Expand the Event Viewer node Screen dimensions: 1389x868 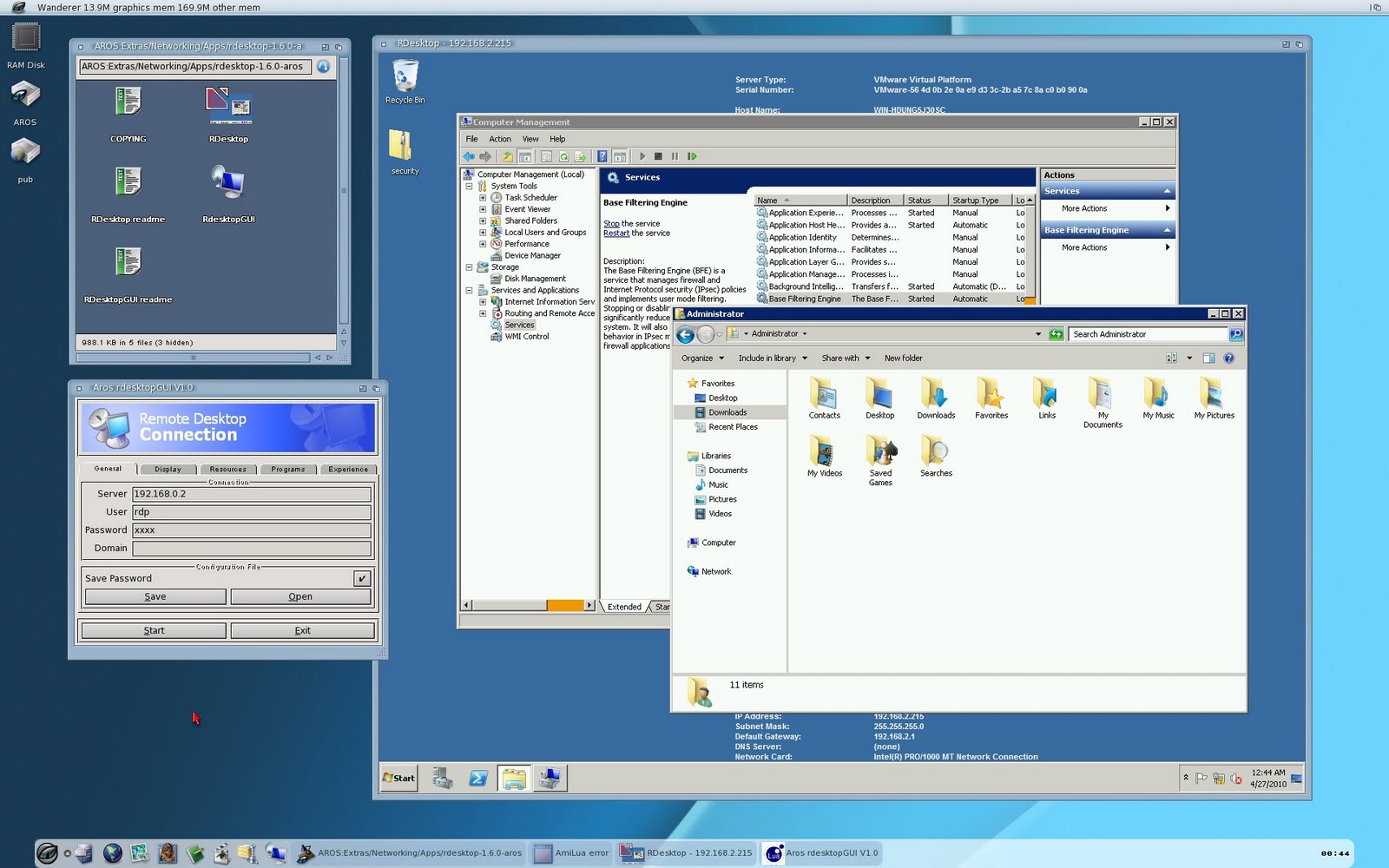[x=483, y=209]
